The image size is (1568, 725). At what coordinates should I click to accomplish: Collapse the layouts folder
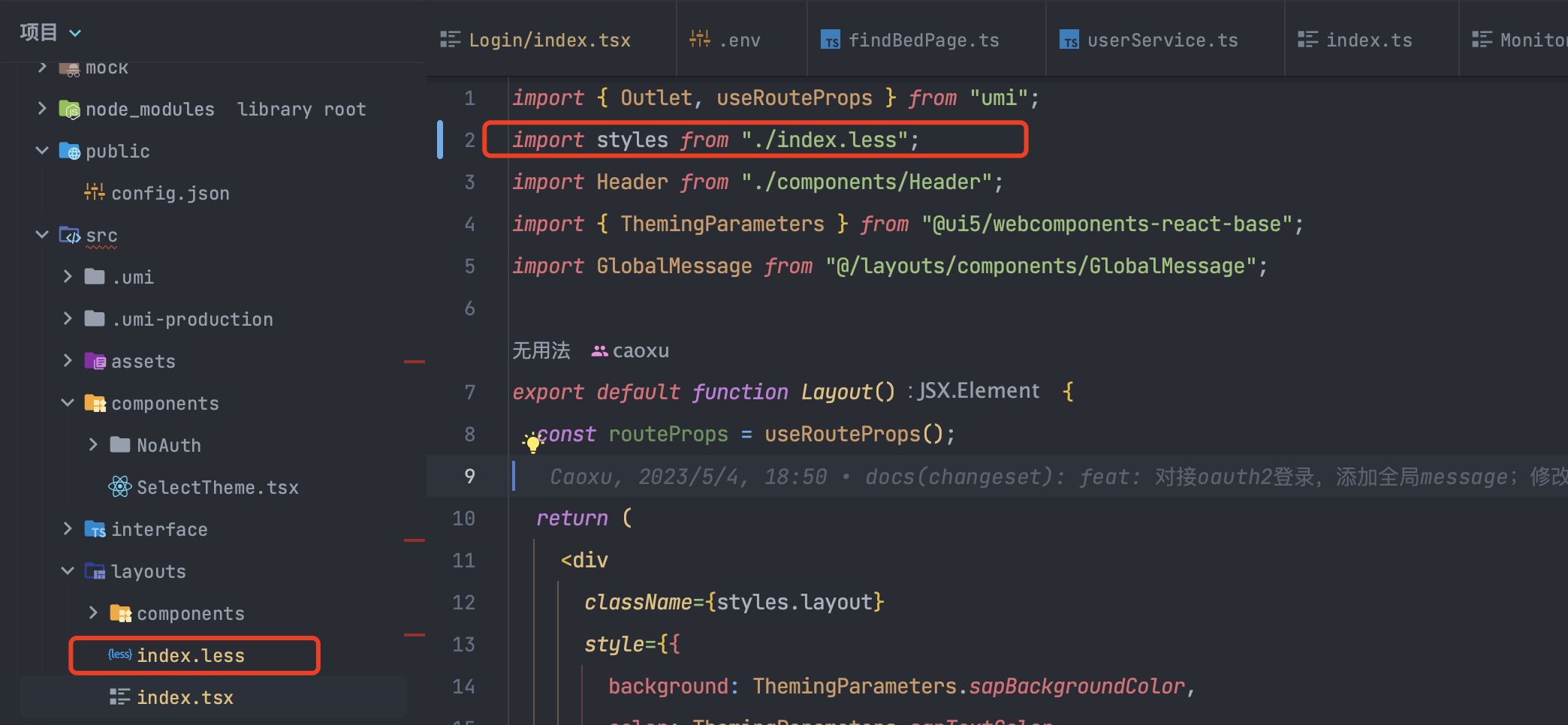tap(67, 570)
